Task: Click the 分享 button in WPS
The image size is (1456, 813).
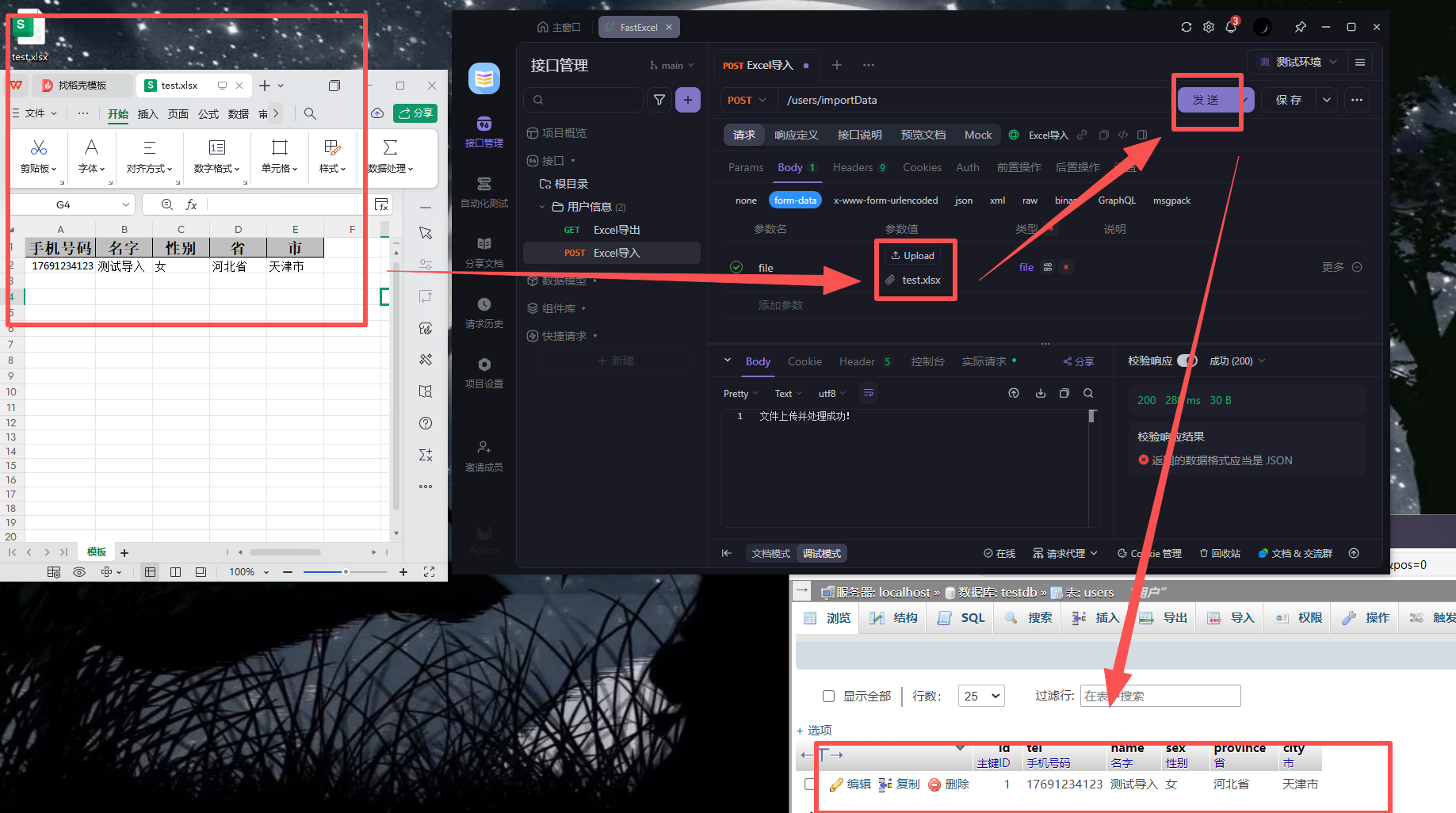Action: 415,113
